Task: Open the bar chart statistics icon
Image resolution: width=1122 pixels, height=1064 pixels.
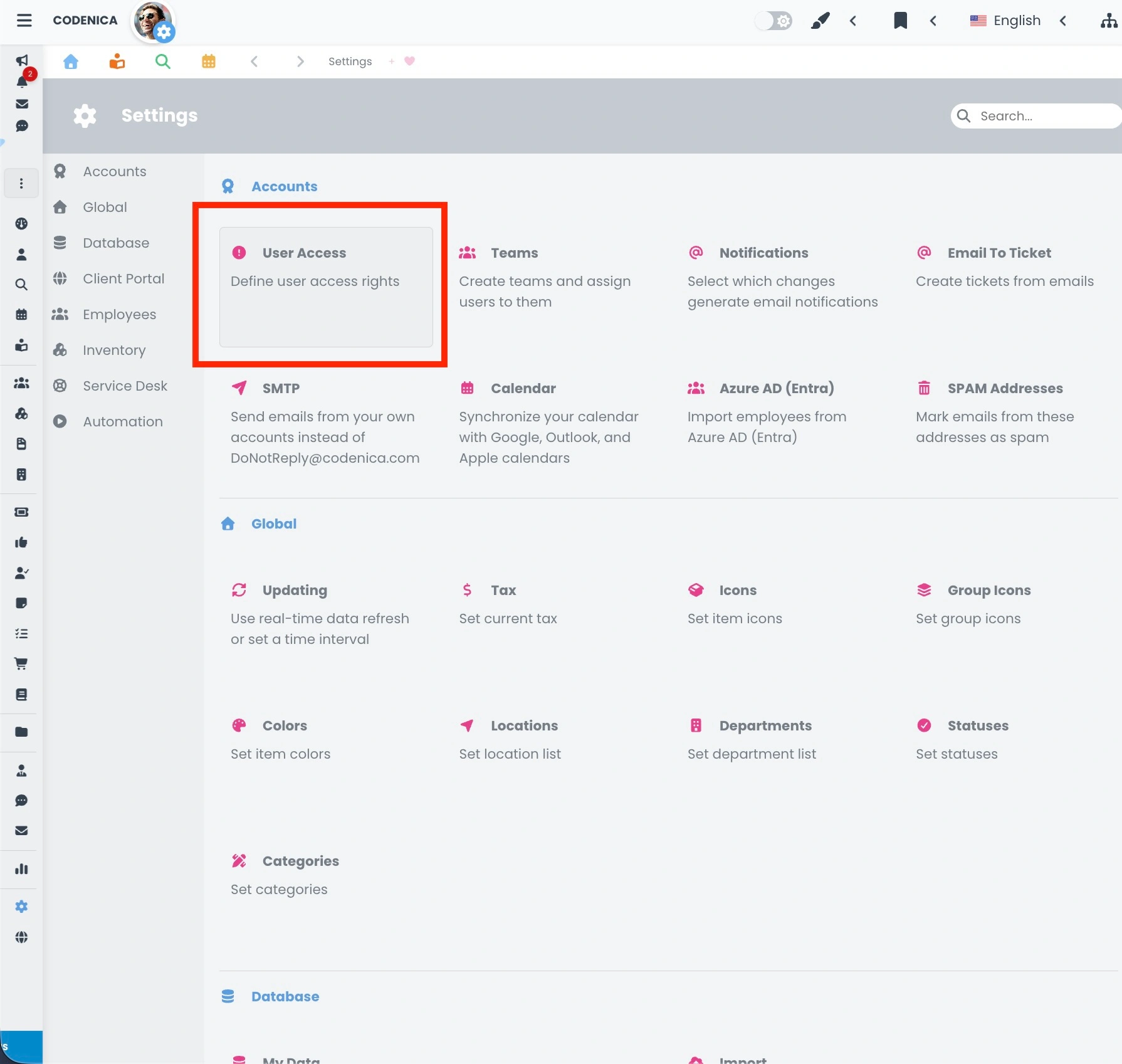Action: [22, 869]
